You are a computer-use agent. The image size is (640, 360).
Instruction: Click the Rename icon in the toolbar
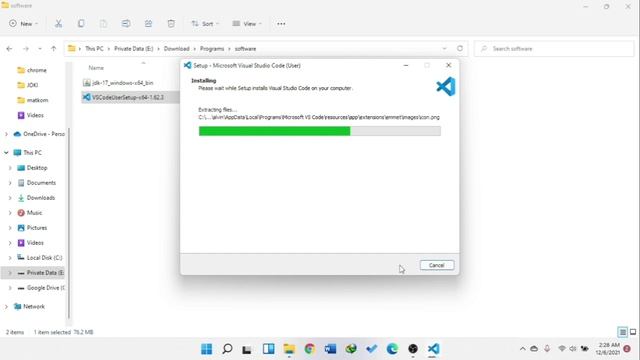pyautogui.click(x=126, y=24)
